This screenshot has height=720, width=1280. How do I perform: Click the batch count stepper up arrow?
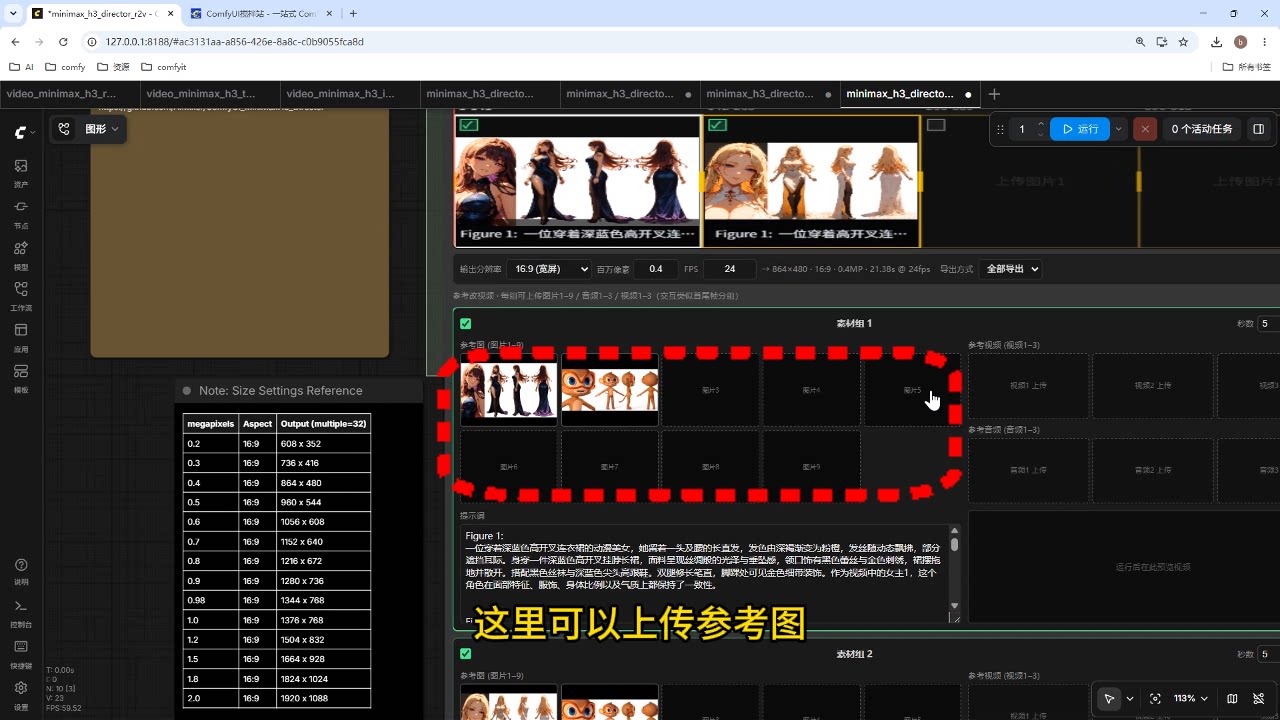[1041, 124]
